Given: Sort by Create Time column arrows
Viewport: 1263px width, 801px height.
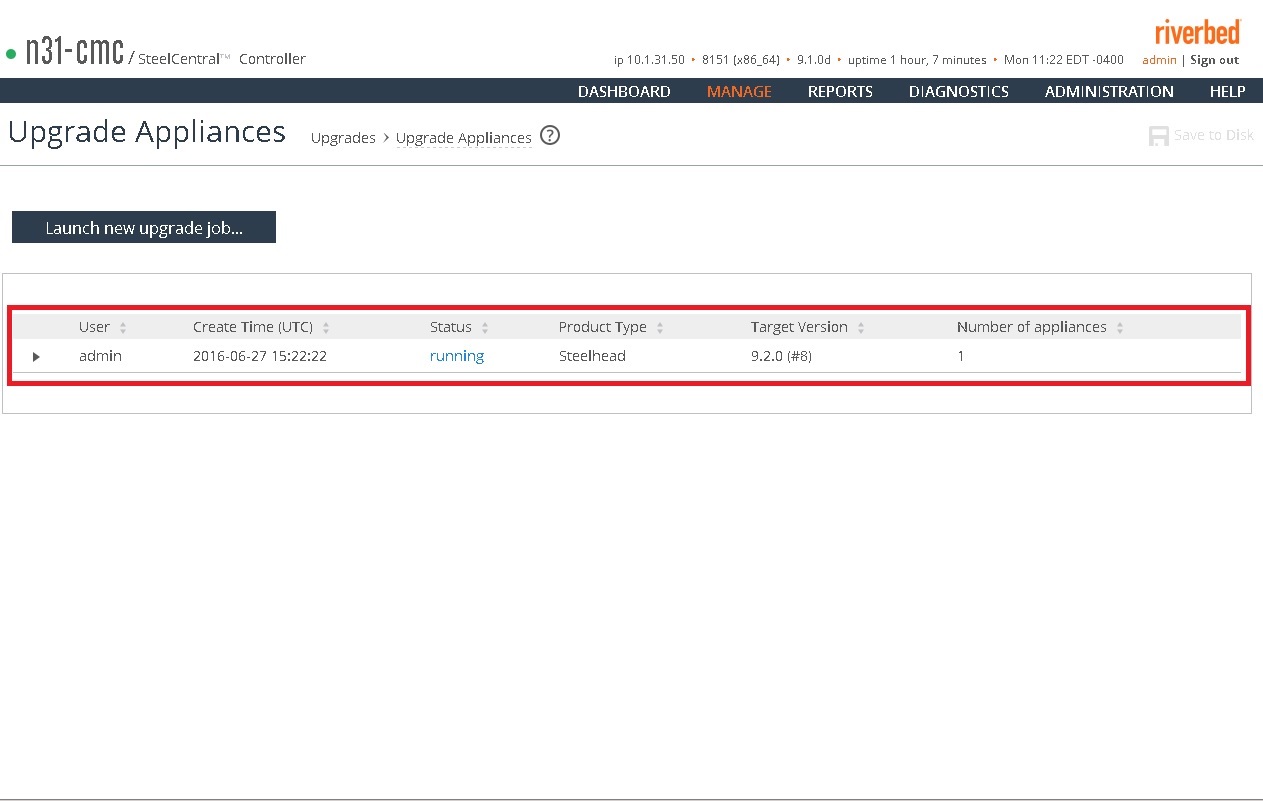Looking at the screenshot, I should 326,328.
